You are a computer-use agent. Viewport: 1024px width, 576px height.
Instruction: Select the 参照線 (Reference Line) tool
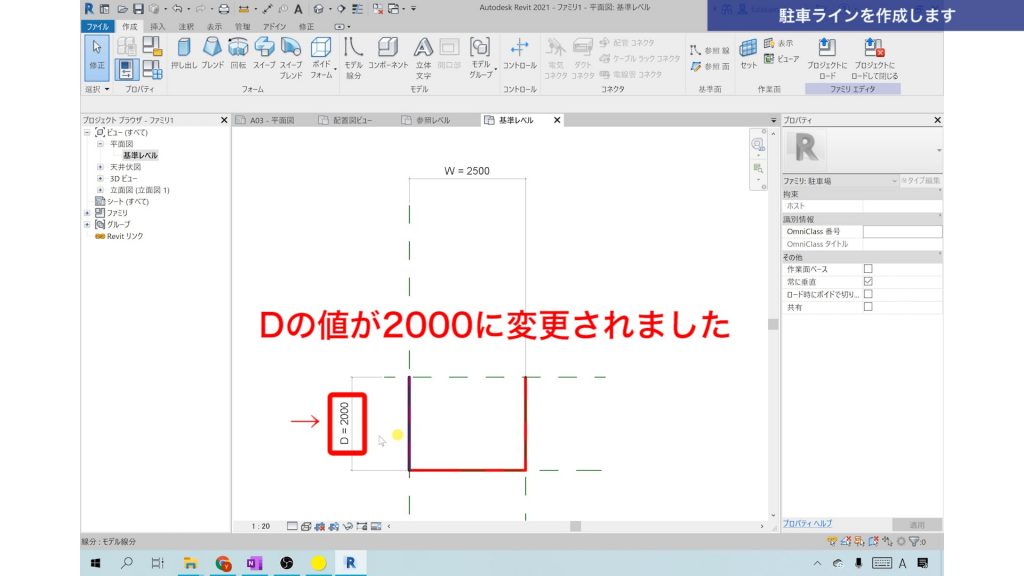[x=708, y=48]
